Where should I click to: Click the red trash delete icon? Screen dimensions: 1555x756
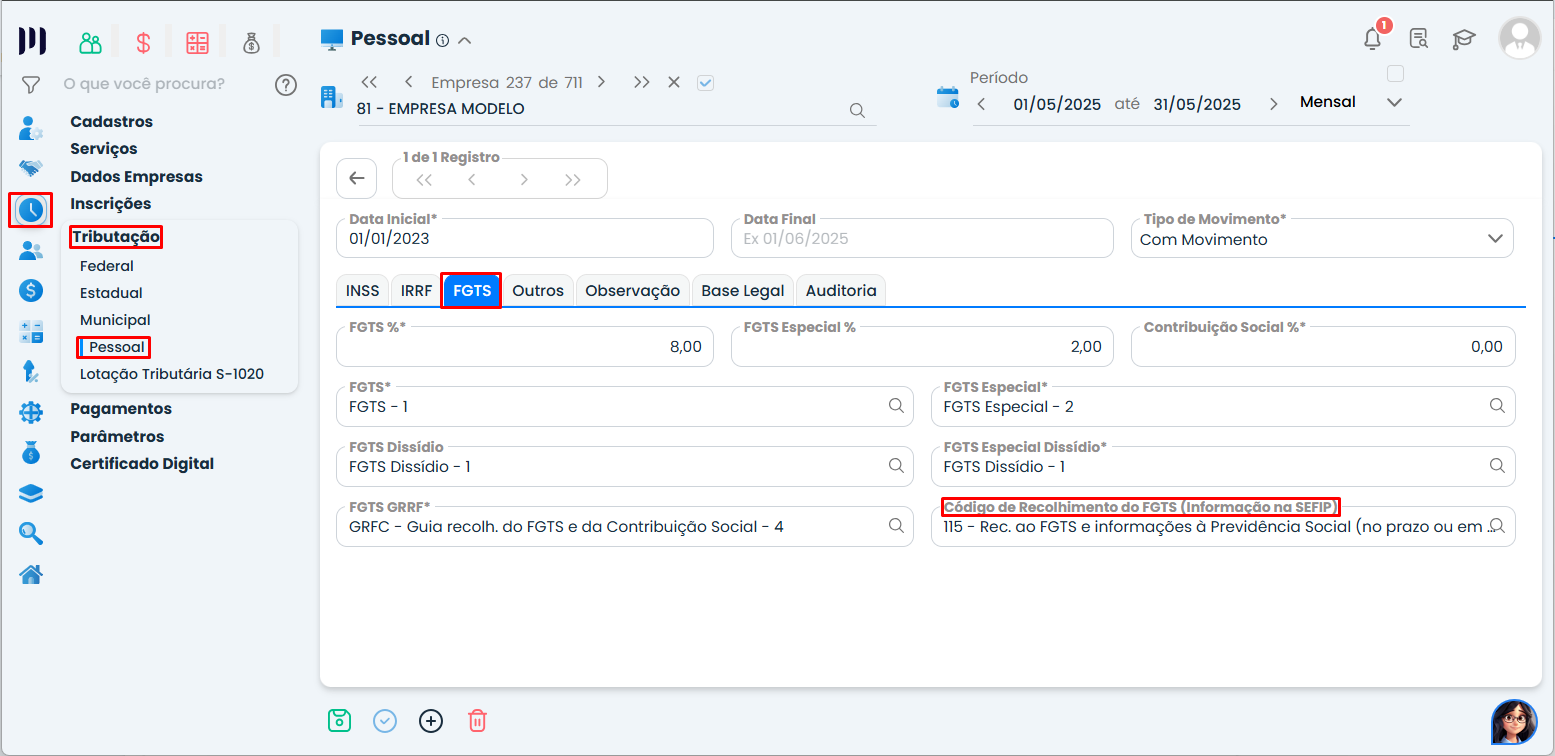pos(478,720)
